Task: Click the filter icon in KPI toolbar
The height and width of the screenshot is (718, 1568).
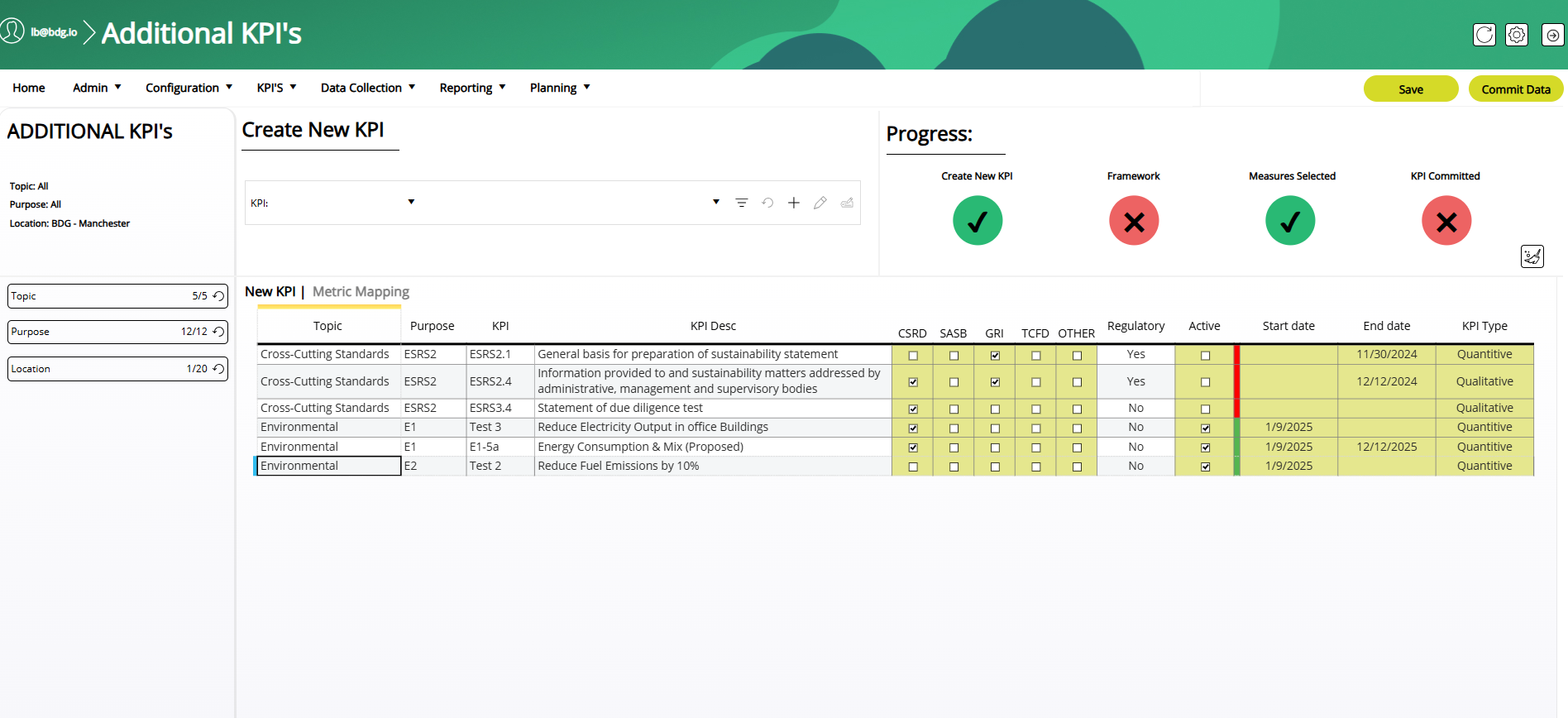Action: (x=741, y=203)
